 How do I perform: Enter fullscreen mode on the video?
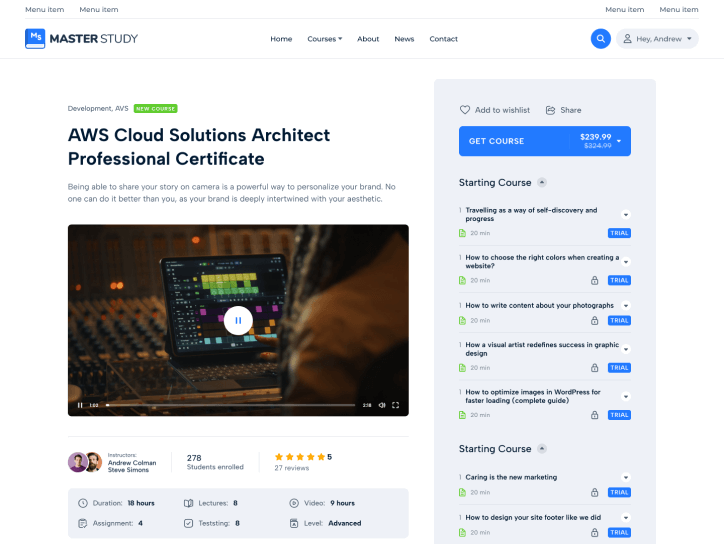tap(396, 405)
